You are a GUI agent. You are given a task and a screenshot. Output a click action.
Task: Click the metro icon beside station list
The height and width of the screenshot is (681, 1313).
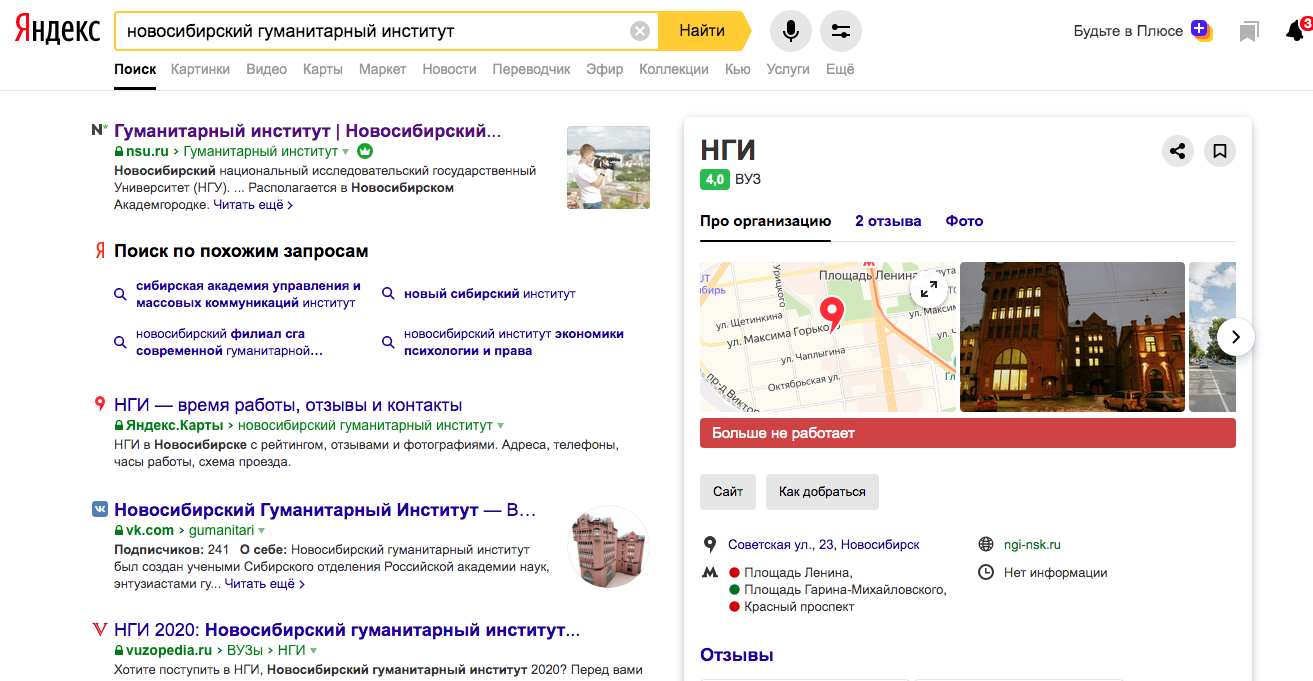pyautogui.click(x=710, y=573)
